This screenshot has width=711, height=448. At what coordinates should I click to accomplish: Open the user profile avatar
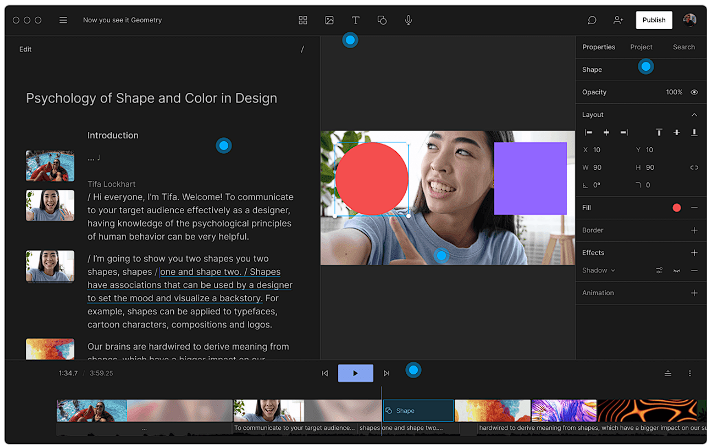[690, 20]
